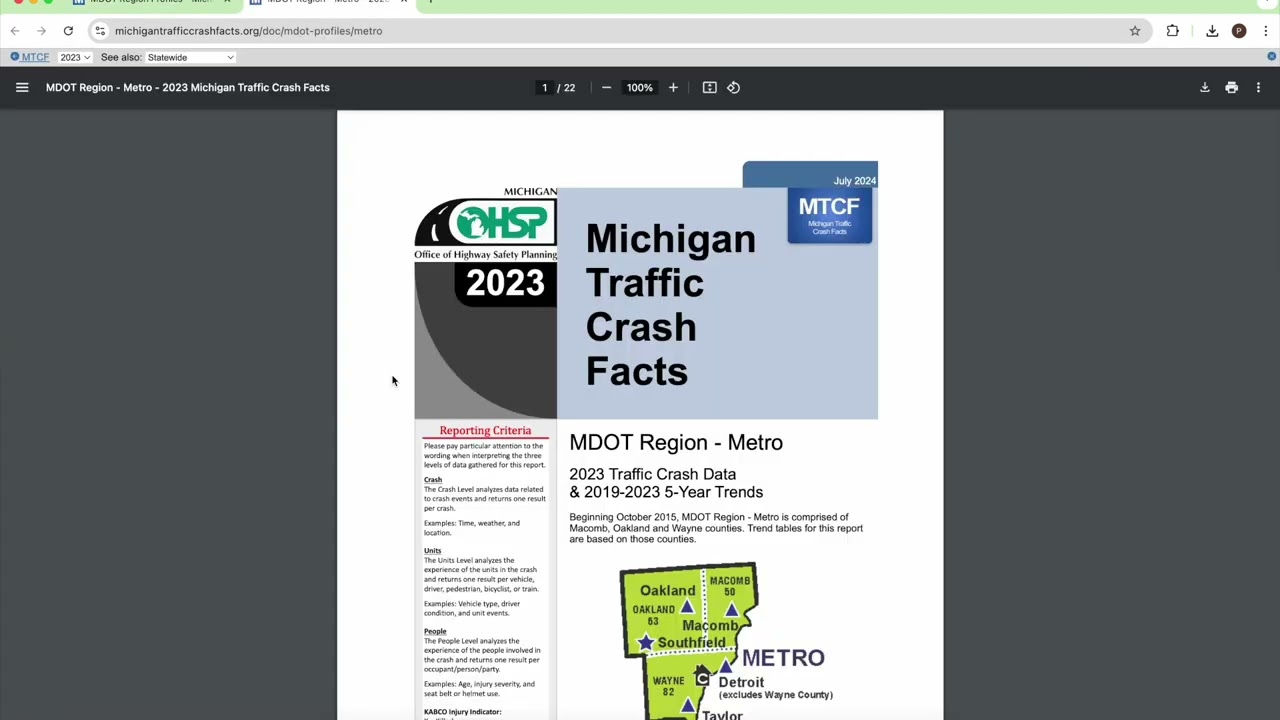Click the OHSP logo in the PDF
The height and width of the screenshot is (720, 1280).
tap(485, 222)
